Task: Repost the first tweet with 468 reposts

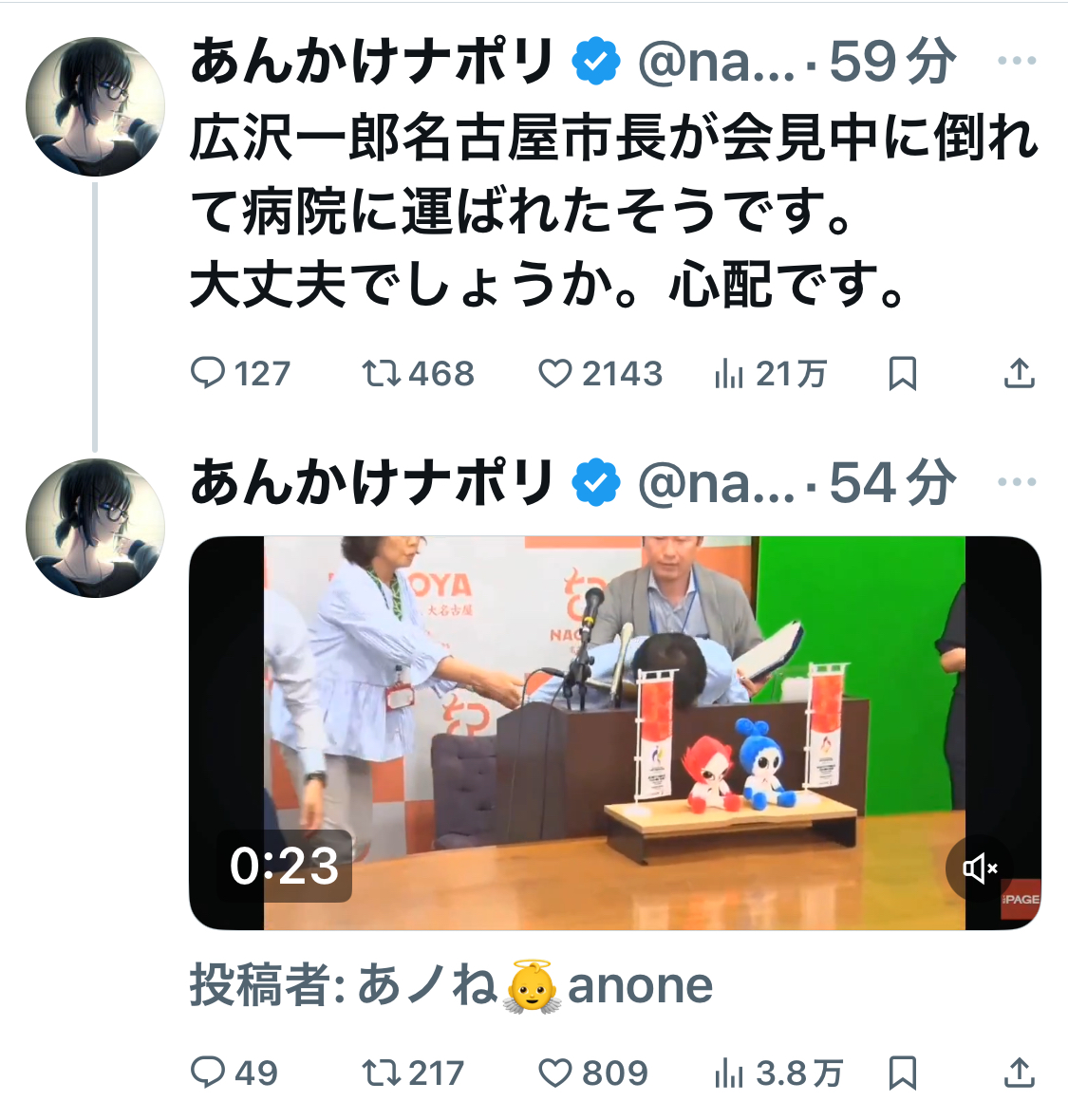Action: pyautogui.click(x=418, y=374)
